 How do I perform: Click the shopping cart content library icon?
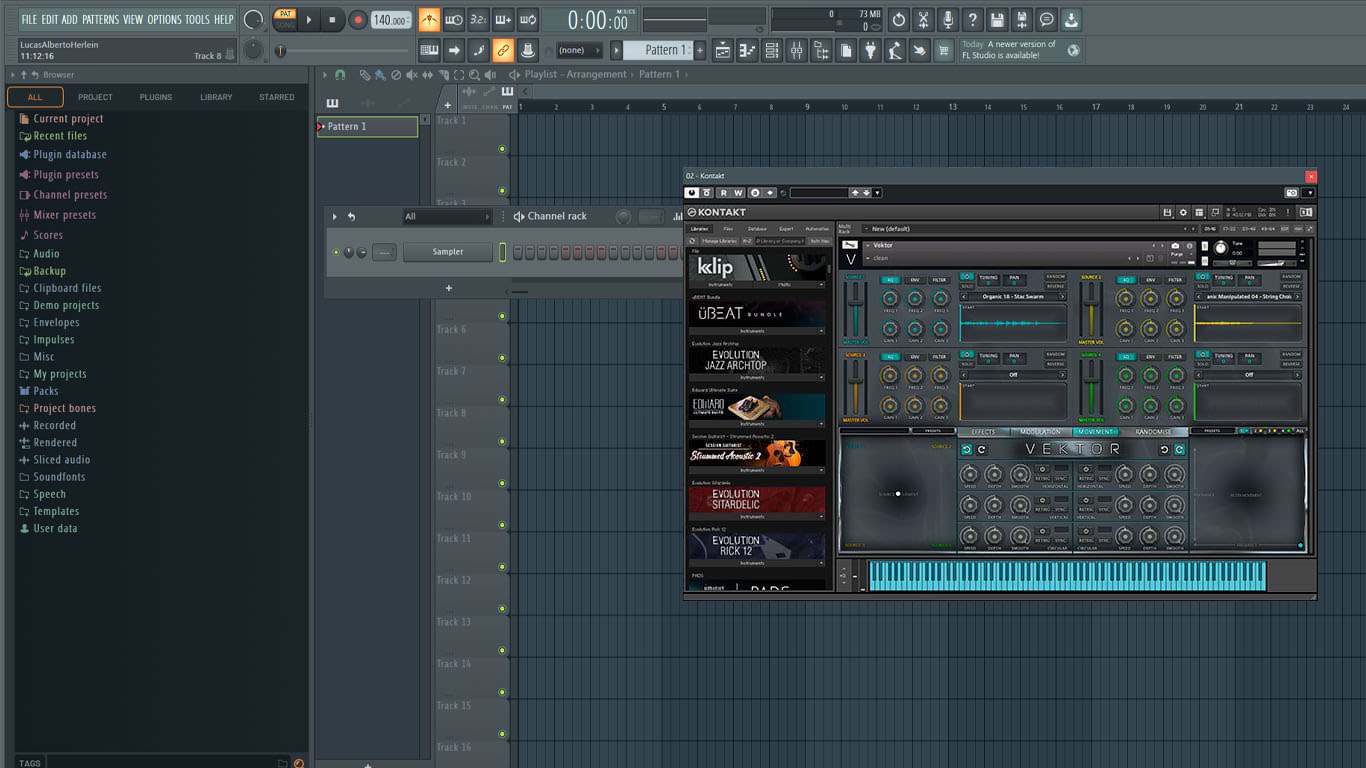(943, 50)
